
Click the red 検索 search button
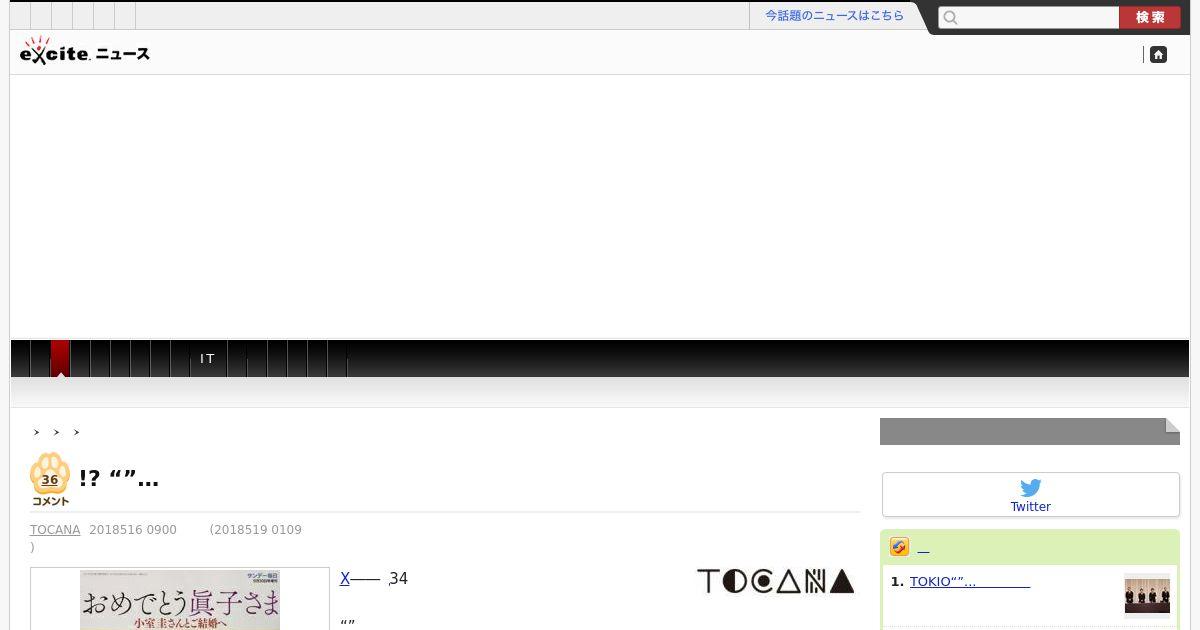pyautogui.click(x=1150, y=18)
